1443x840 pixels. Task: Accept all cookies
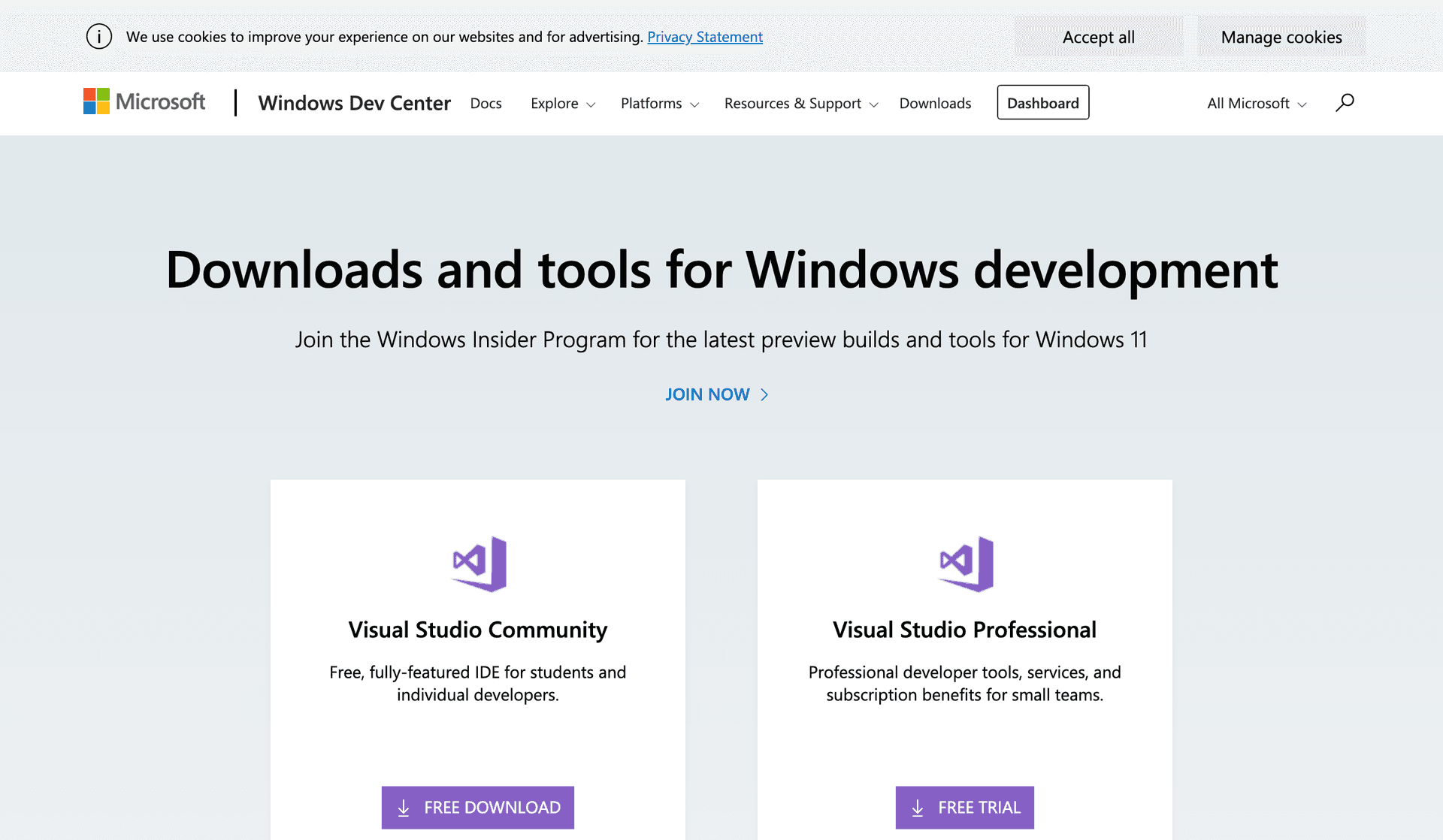[x=1098, y=36]
